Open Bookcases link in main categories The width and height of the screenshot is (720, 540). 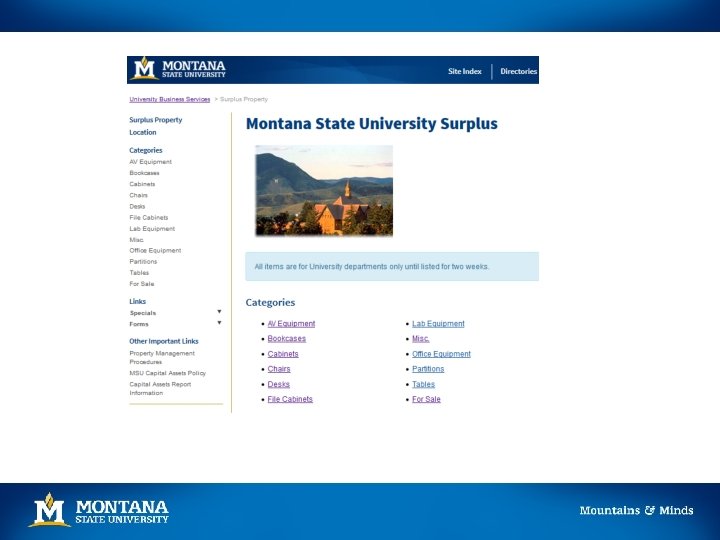(x=287, y=338)
